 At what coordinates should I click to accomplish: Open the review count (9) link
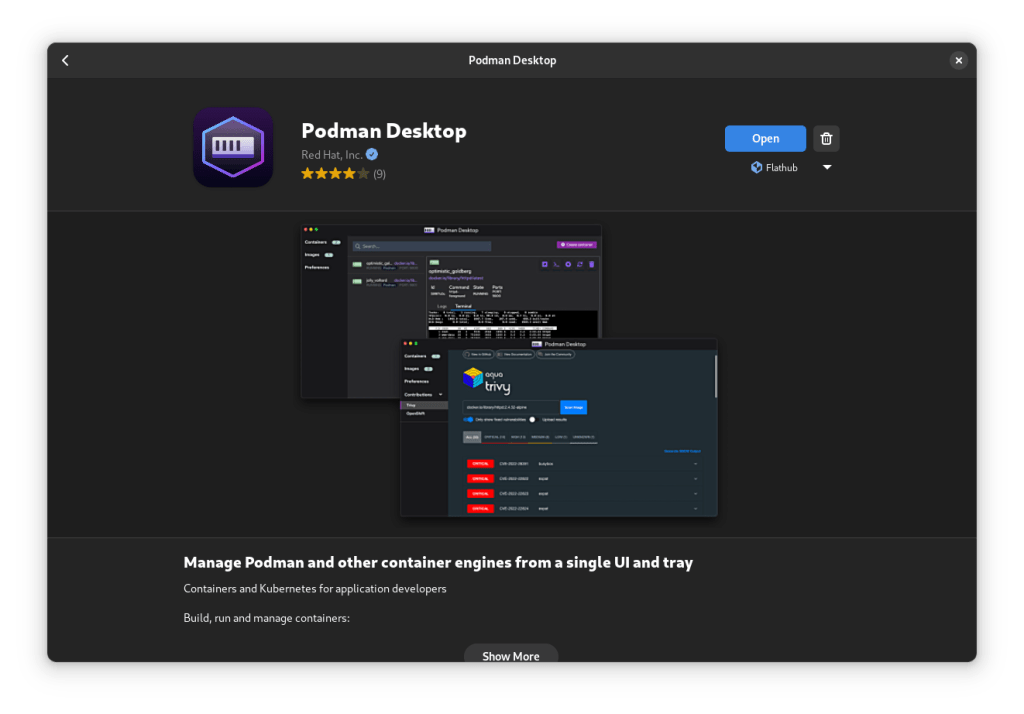click(x=380, y=174)
